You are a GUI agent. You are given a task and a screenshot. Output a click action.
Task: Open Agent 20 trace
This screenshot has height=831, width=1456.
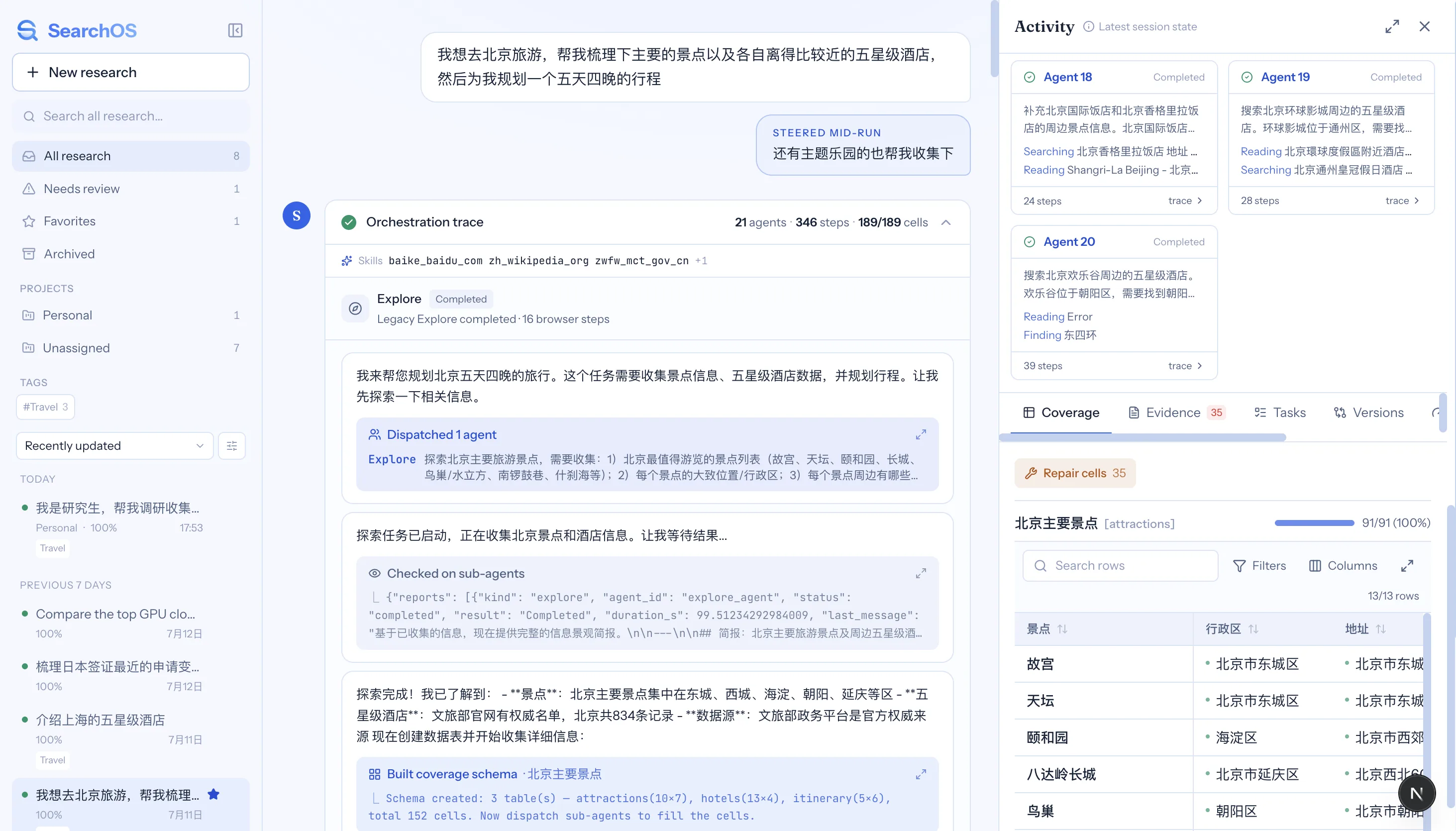(x=1185, y=366)
